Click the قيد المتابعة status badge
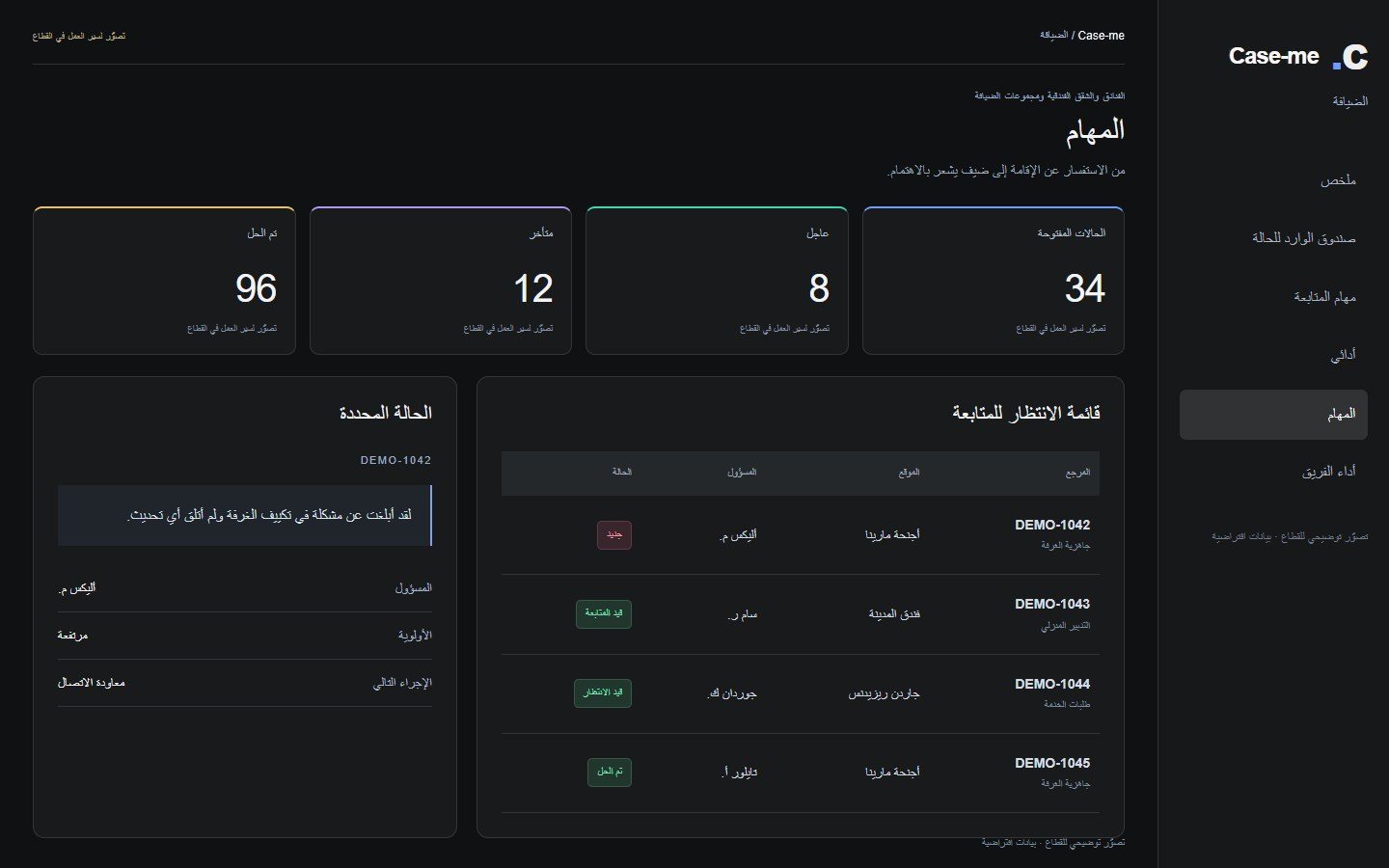 (604, 614)
